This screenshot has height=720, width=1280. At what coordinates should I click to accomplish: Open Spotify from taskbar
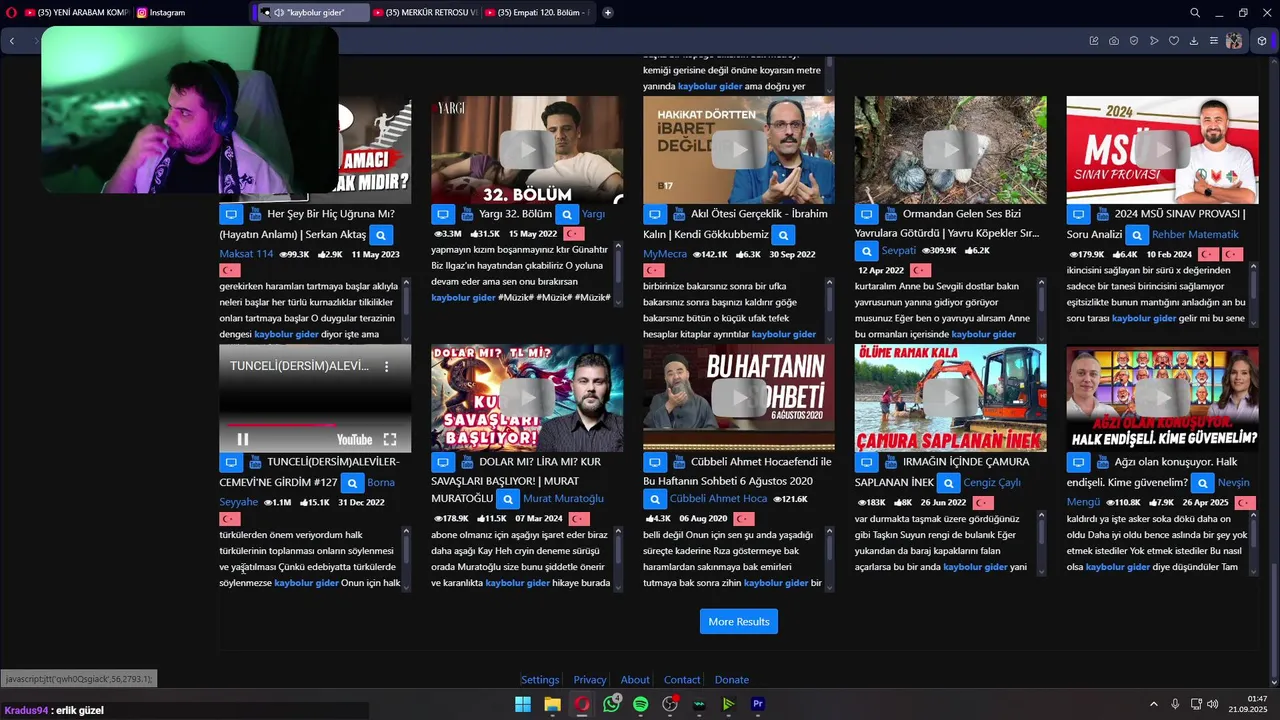641,704
